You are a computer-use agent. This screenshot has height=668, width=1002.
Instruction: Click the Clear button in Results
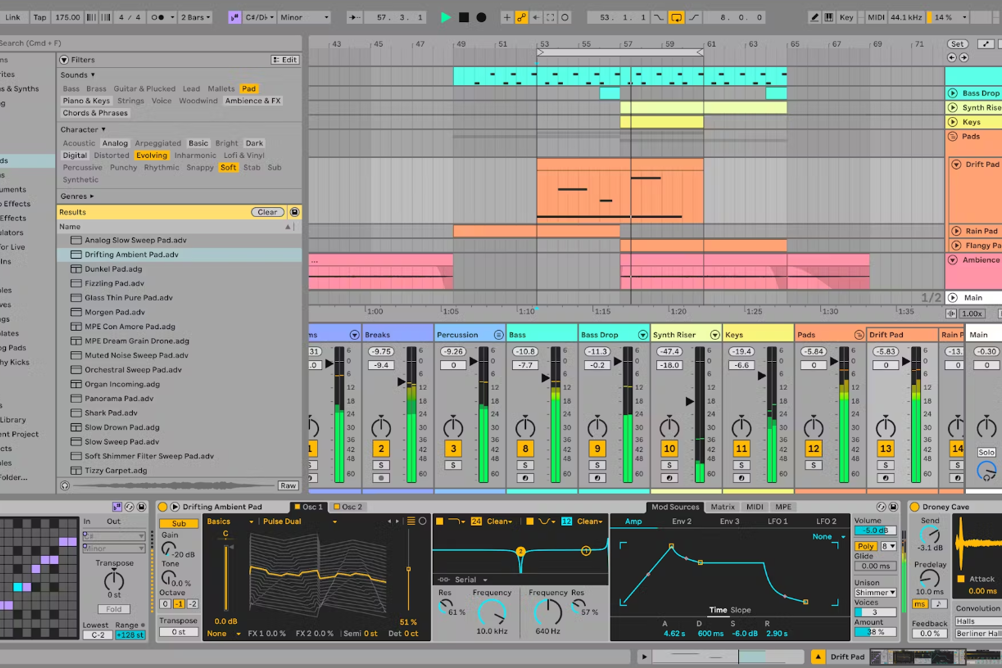point(267,212)
